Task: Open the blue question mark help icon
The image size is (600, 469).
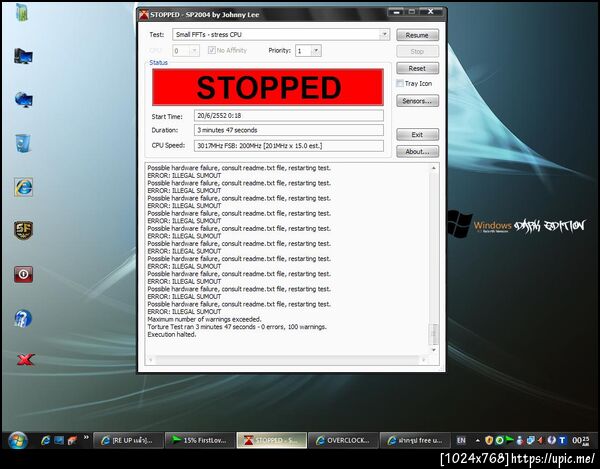Action: [x=23, y=318]
